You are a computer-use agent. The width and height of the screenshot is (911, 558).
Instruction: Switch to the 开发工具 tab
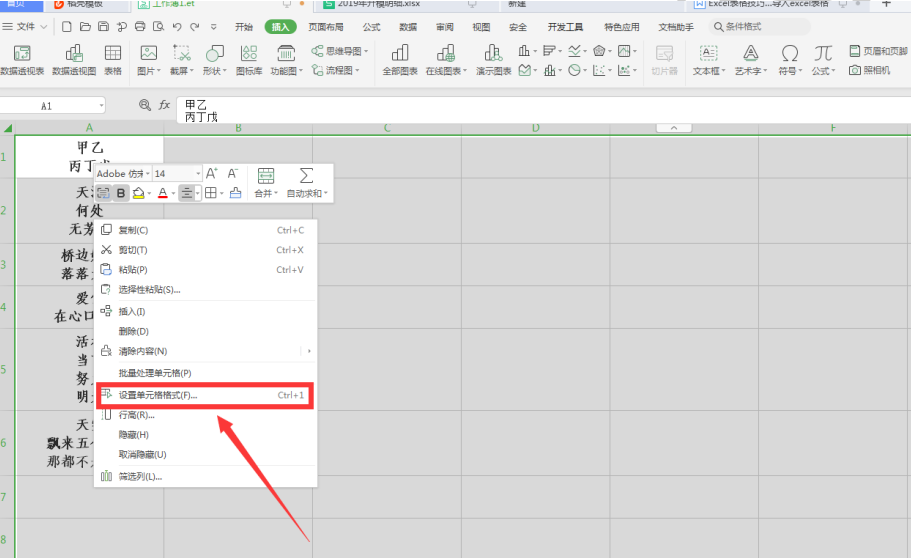[x=565, y=27]
